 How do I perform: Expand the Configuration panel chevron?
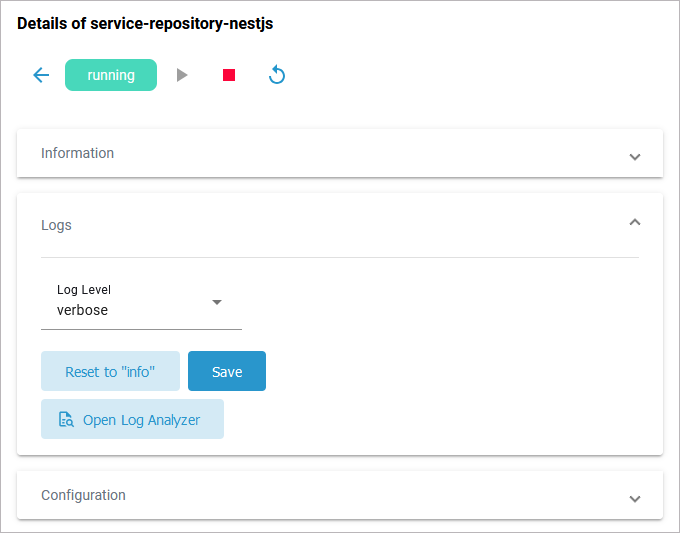pyautogui.click(x=634, y=498)
